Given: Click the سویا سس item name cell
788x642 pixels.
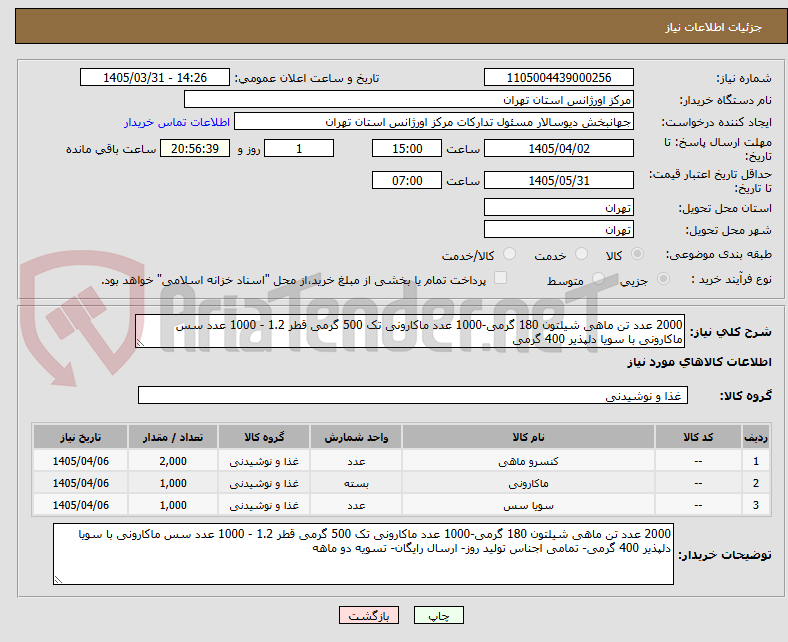Looking at the screenshot, I should (528, 505).
